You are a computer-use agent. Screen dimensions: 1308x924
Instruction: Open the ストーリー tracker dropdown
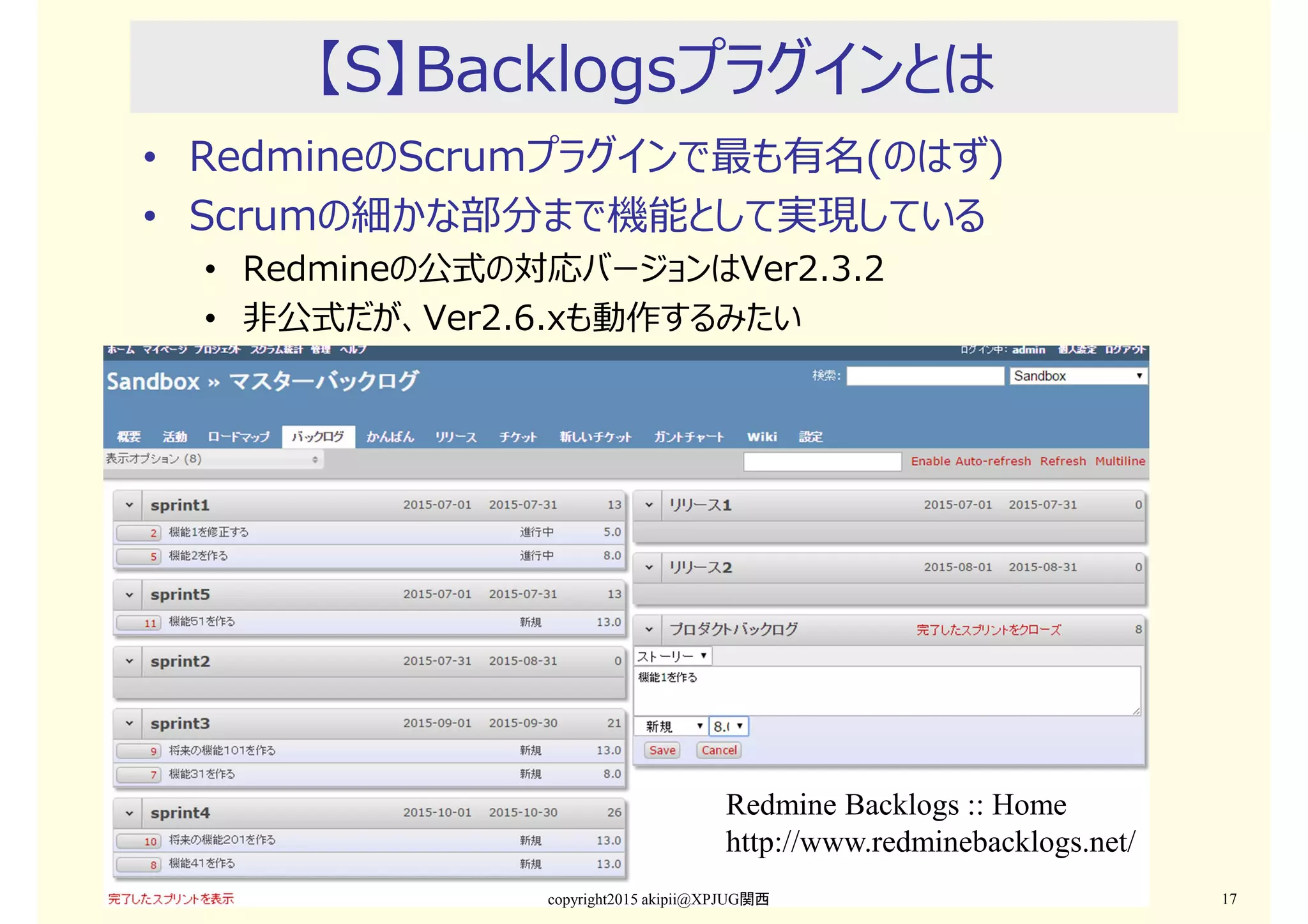click(673, 656)
